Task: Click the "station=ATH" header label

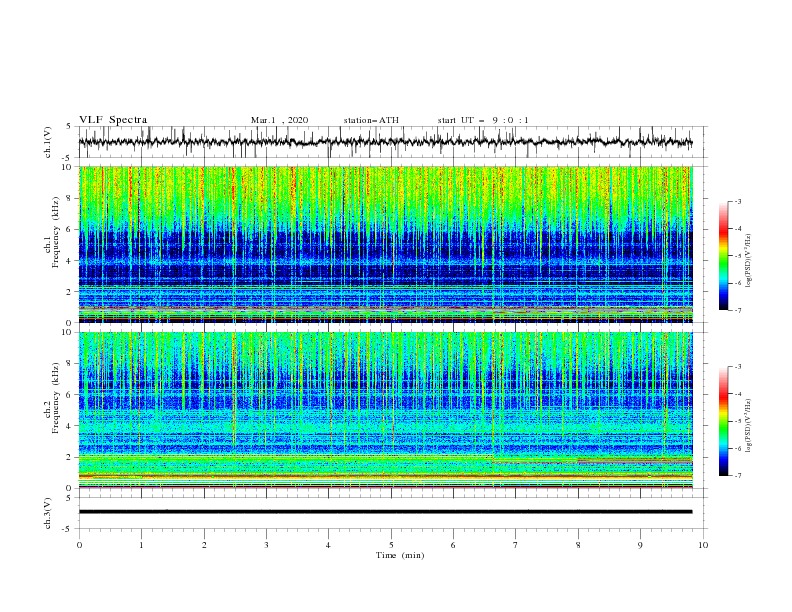Action: (x=371, y=120)
